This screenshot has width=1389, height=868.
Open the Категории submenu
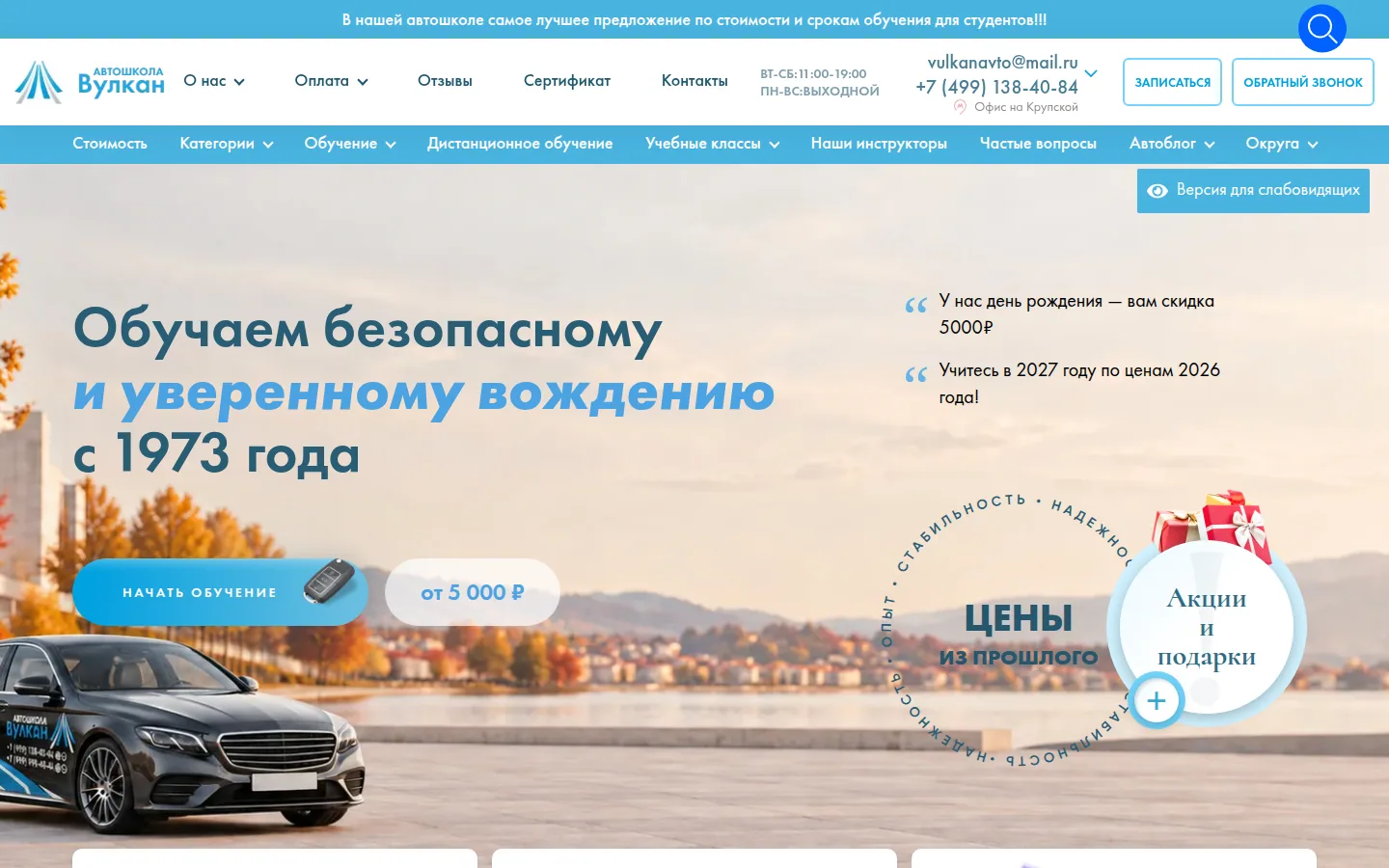[227, 144]
